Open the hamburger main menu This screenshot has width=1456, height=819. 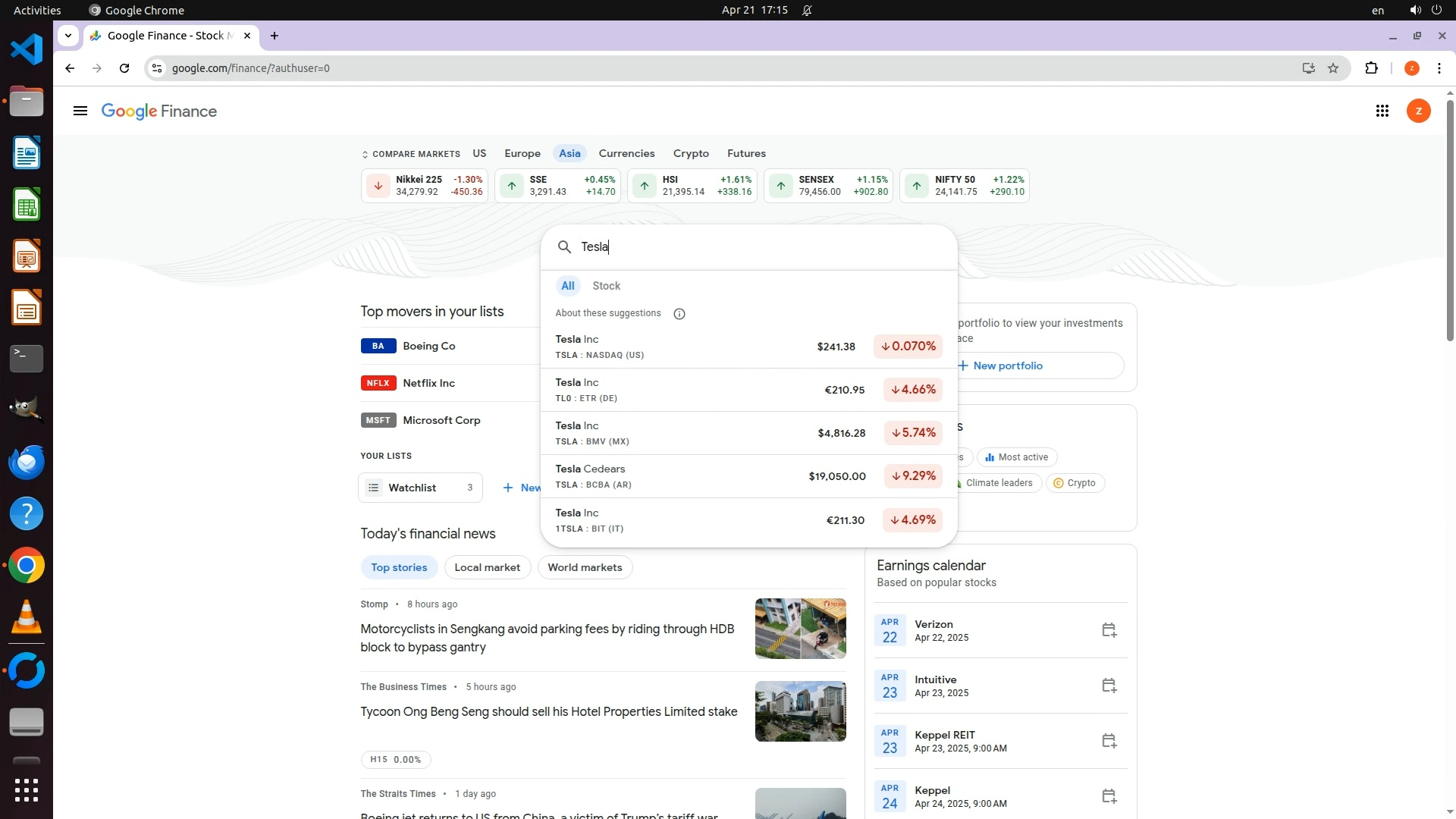pyautogui.click(x=80, y=111)
